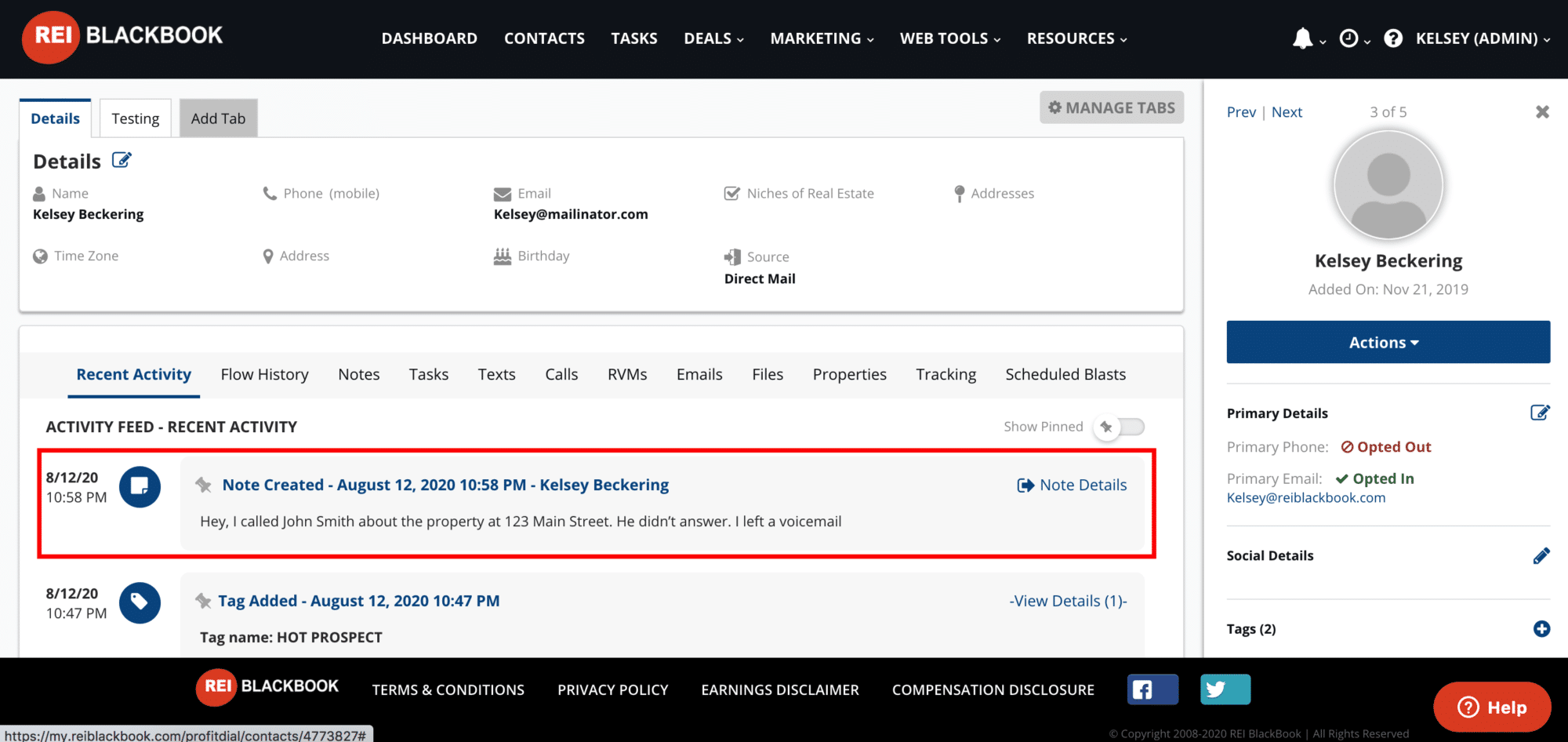Select the Tasks activity tab
Screen dimensions: 1568x742
pos(429,375)
